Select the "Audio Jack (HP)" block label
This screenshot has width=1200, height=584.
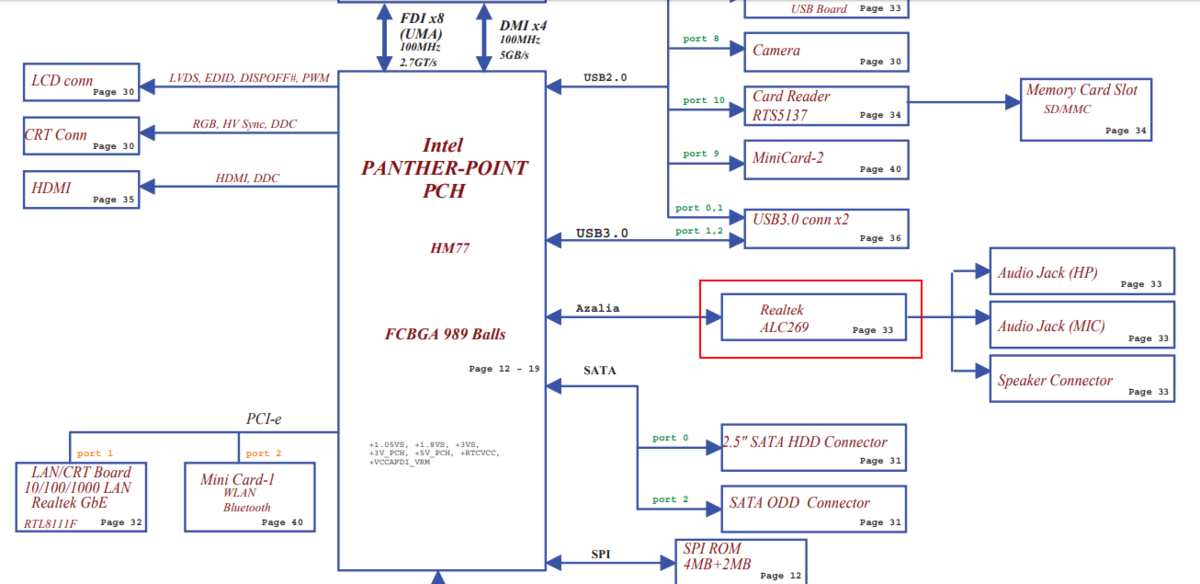pos(1048,273)
